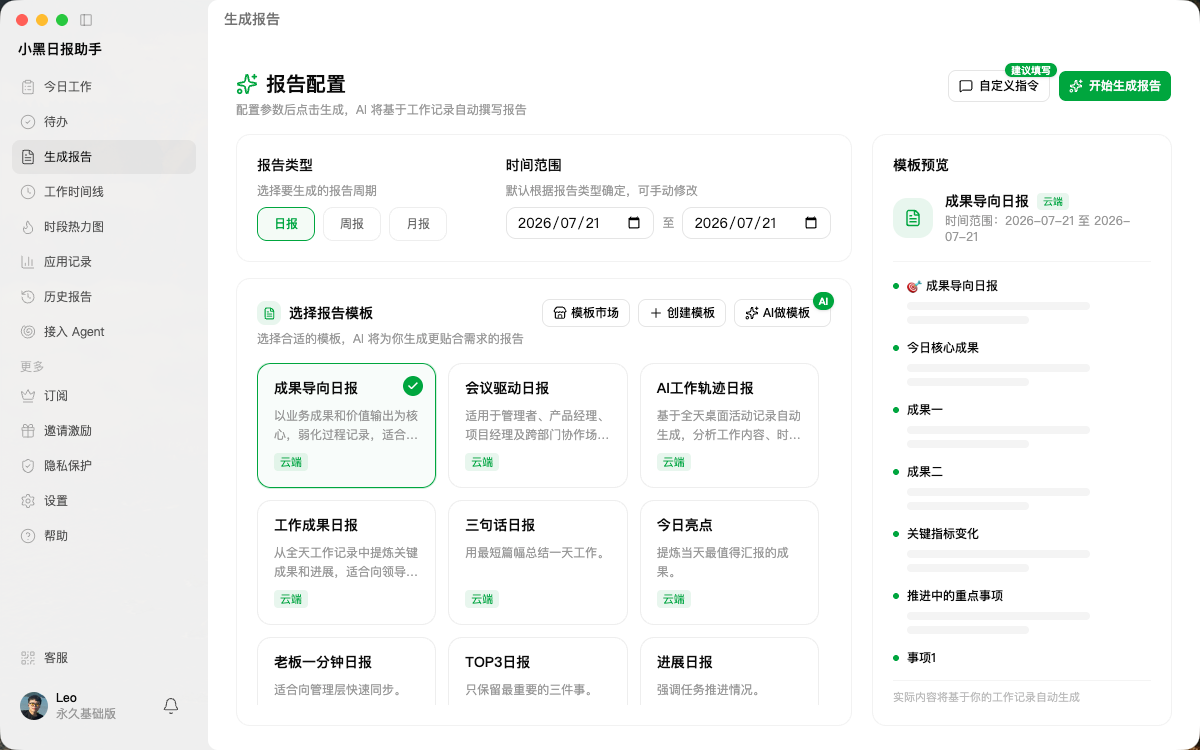Click 建议填写 badge on 自定义指令
Image resolution: width=1200 pixels, height=750 pixels.
pyautogui.click(x=1030, y=70)
